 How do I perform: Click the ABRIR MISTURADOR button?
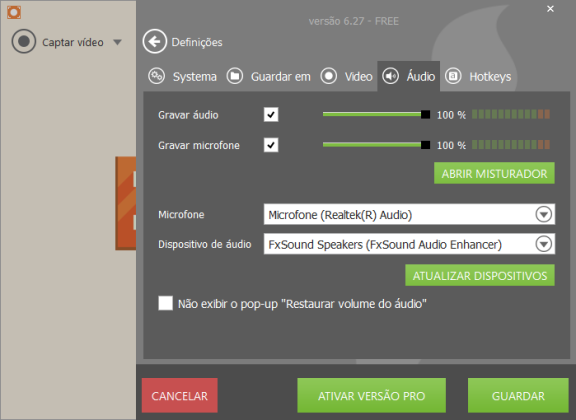[494, 173]
